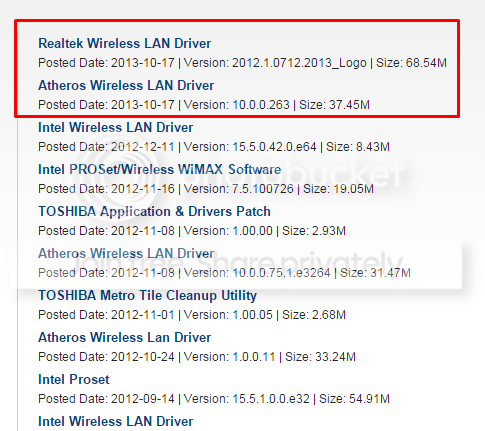485x431 pixels.
Task: Select the details line with version 2012.1.0712.2013_Logo
Action: click(x=242, y=63)
